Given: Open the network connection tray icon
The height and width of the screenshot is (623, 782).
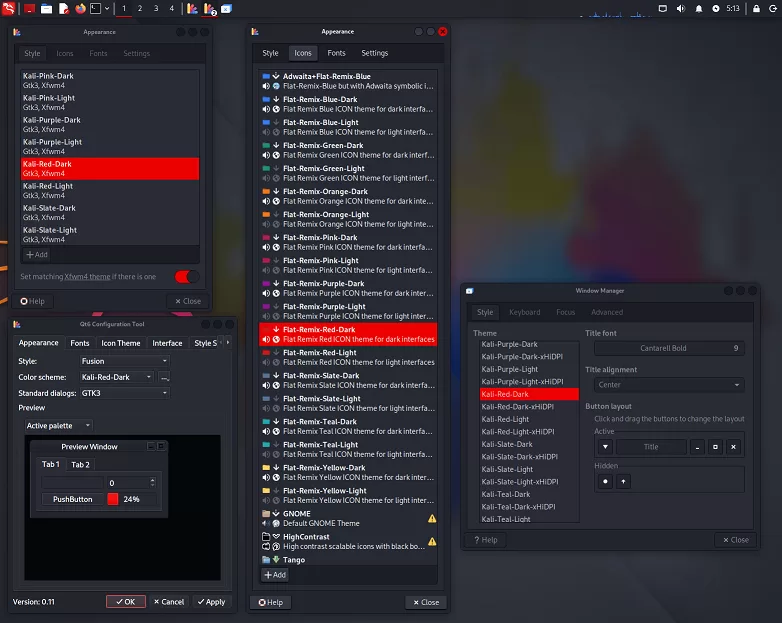Looking at the screenshot, I should click(662, 8).
